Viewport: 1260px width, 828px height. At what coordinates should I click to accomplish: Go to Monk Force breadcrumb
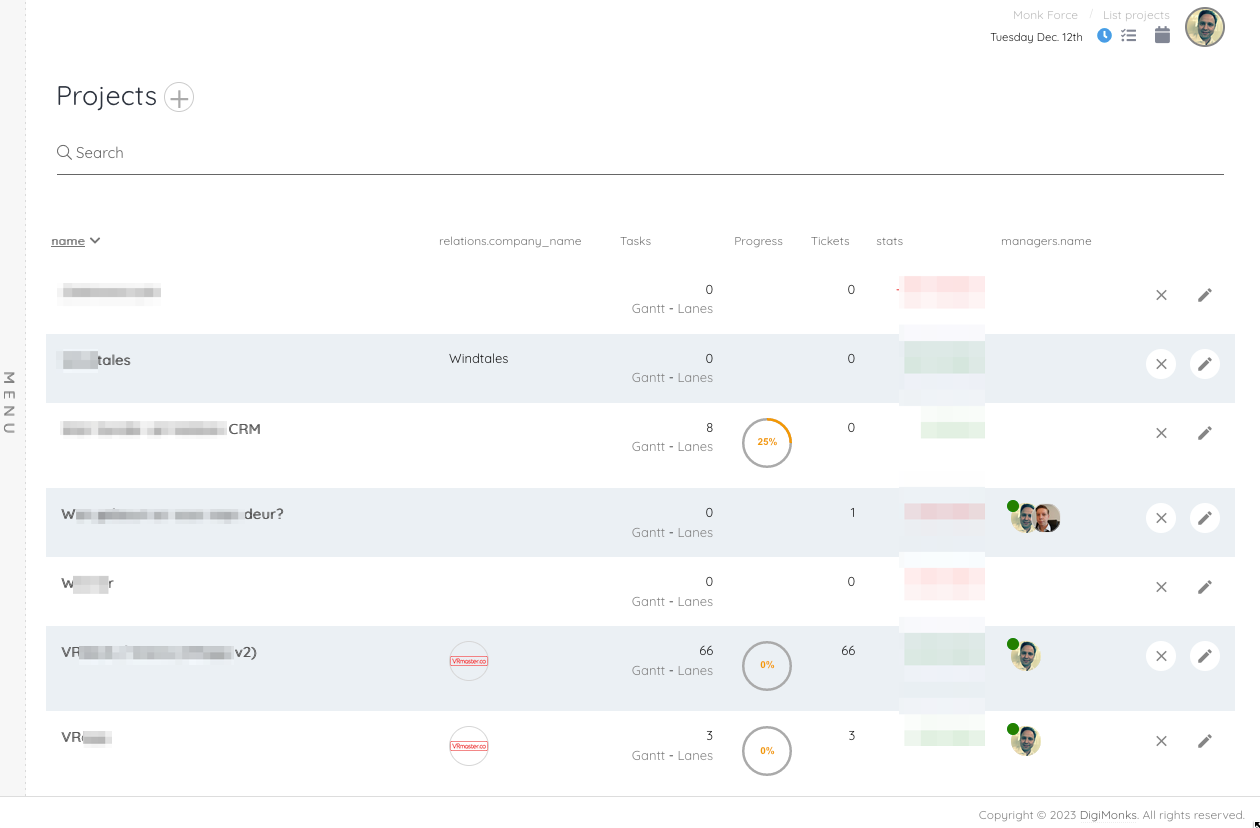click(x=1045, y=15)
